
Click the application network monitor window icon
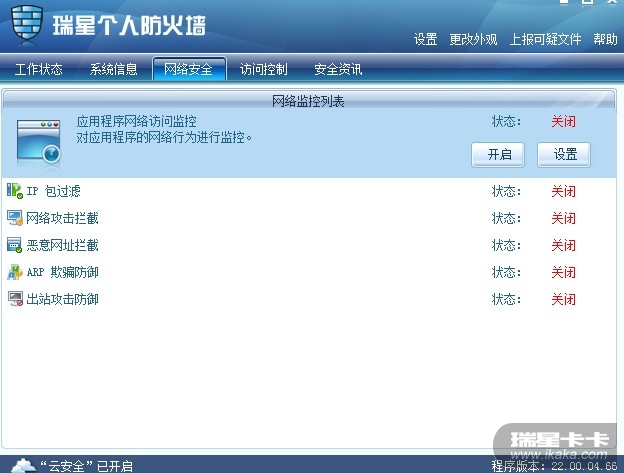coord(39,142)
